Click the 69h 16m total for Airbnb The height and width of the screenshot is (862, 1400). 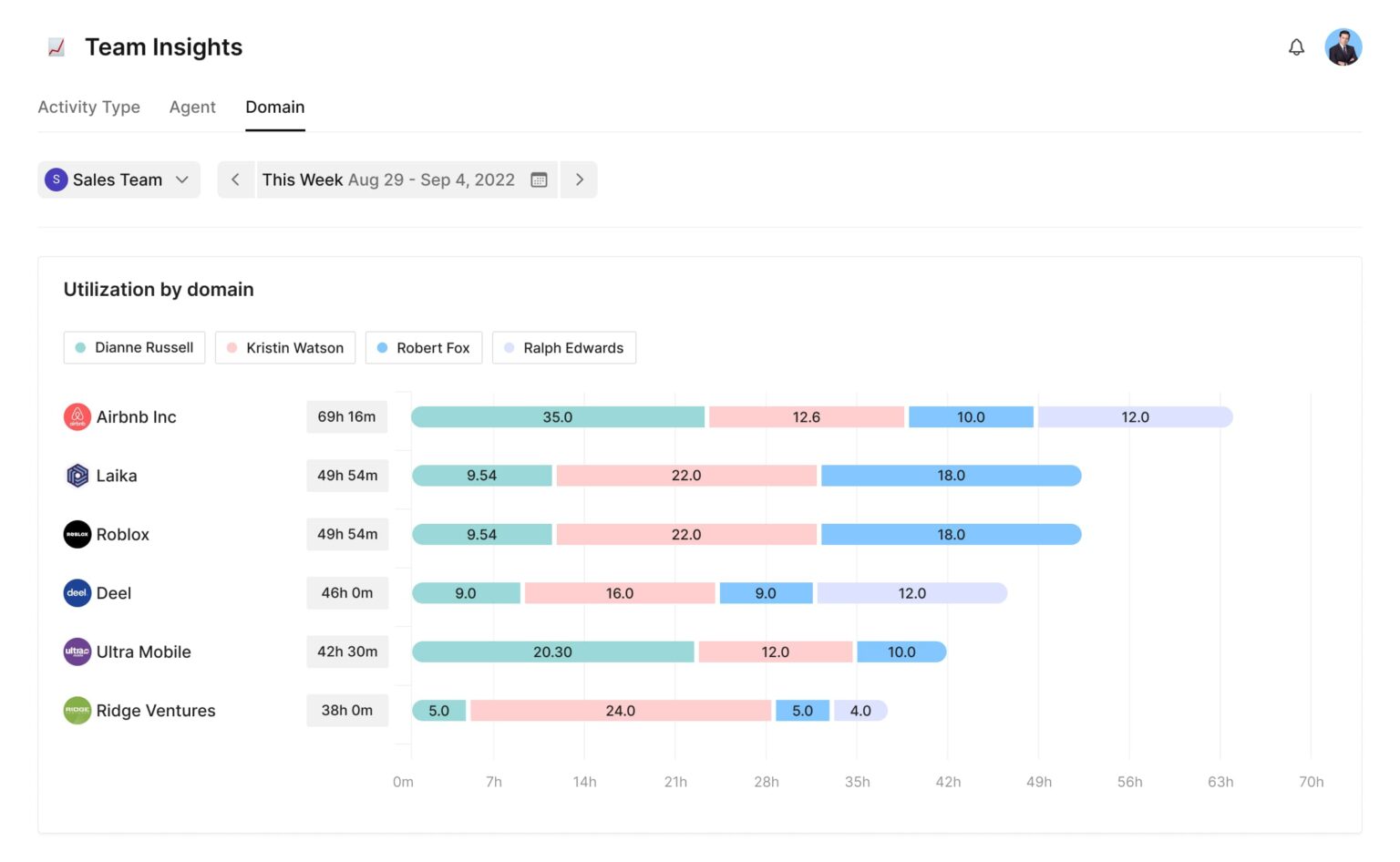[x=347, y=416]
